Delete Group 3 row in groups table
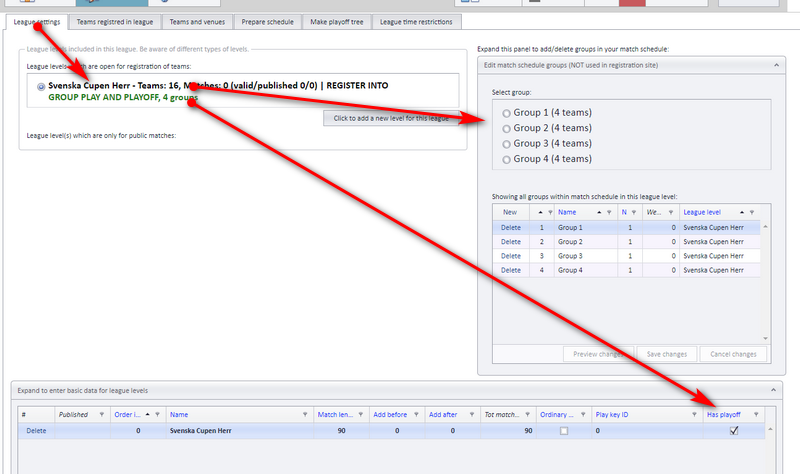Screen dimensions: 800x474 pos(511,256)
